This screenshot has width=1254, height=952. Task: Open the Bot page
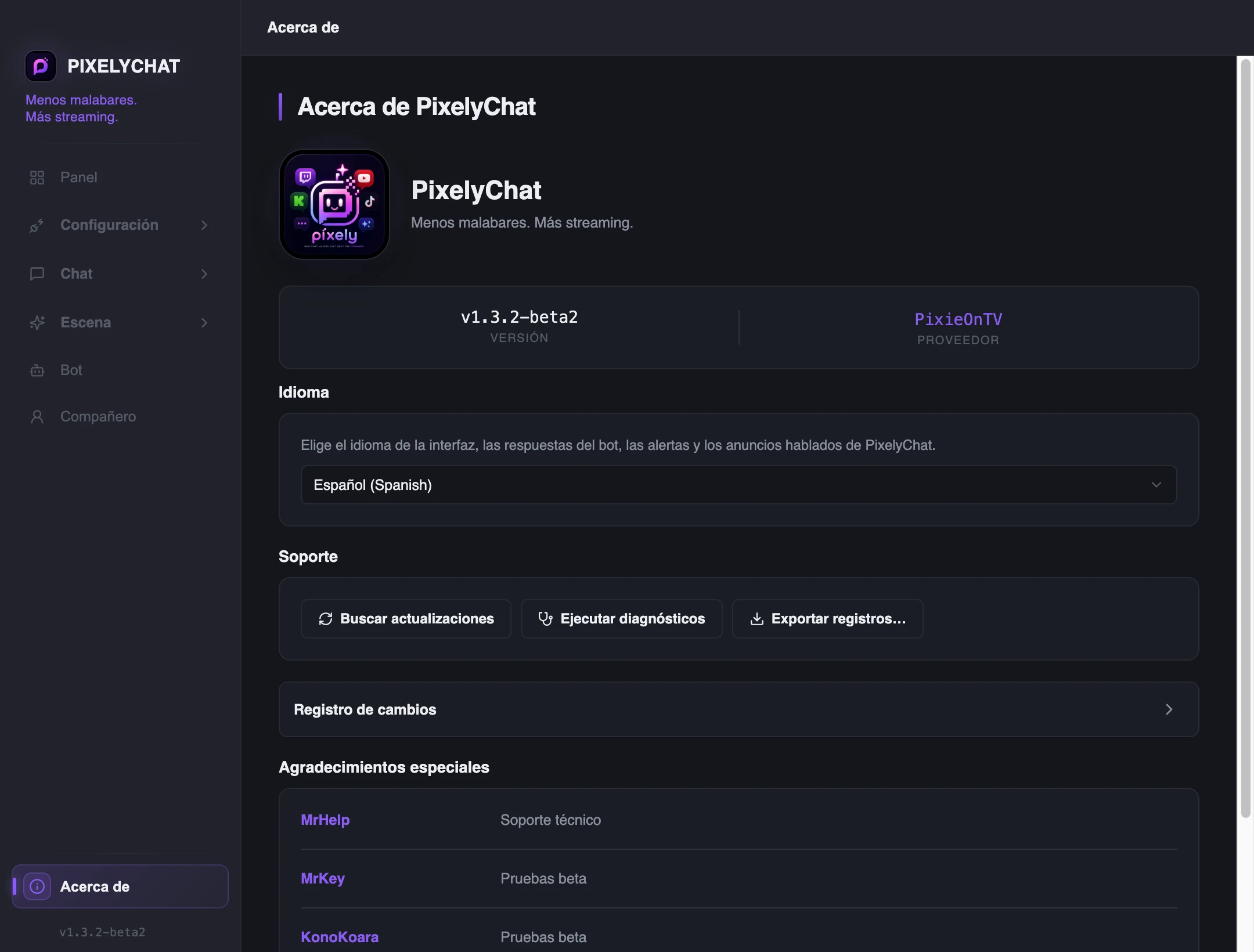click(120, 370)
